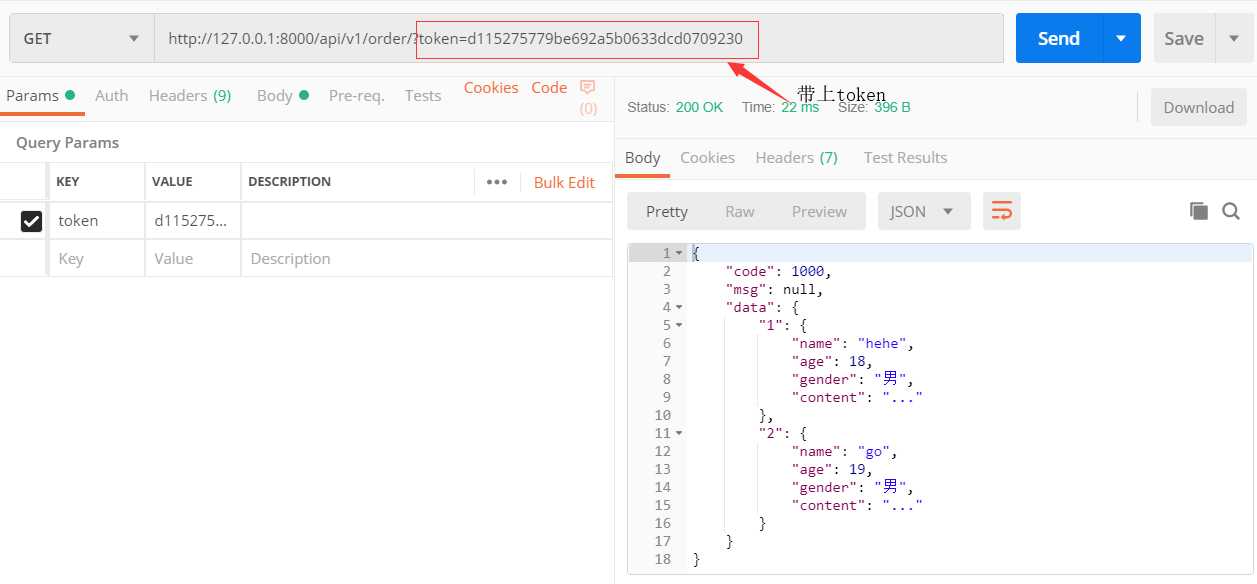Switch to the Preview view mode
Screen dimensions: 1257x584
coord(819,211)
